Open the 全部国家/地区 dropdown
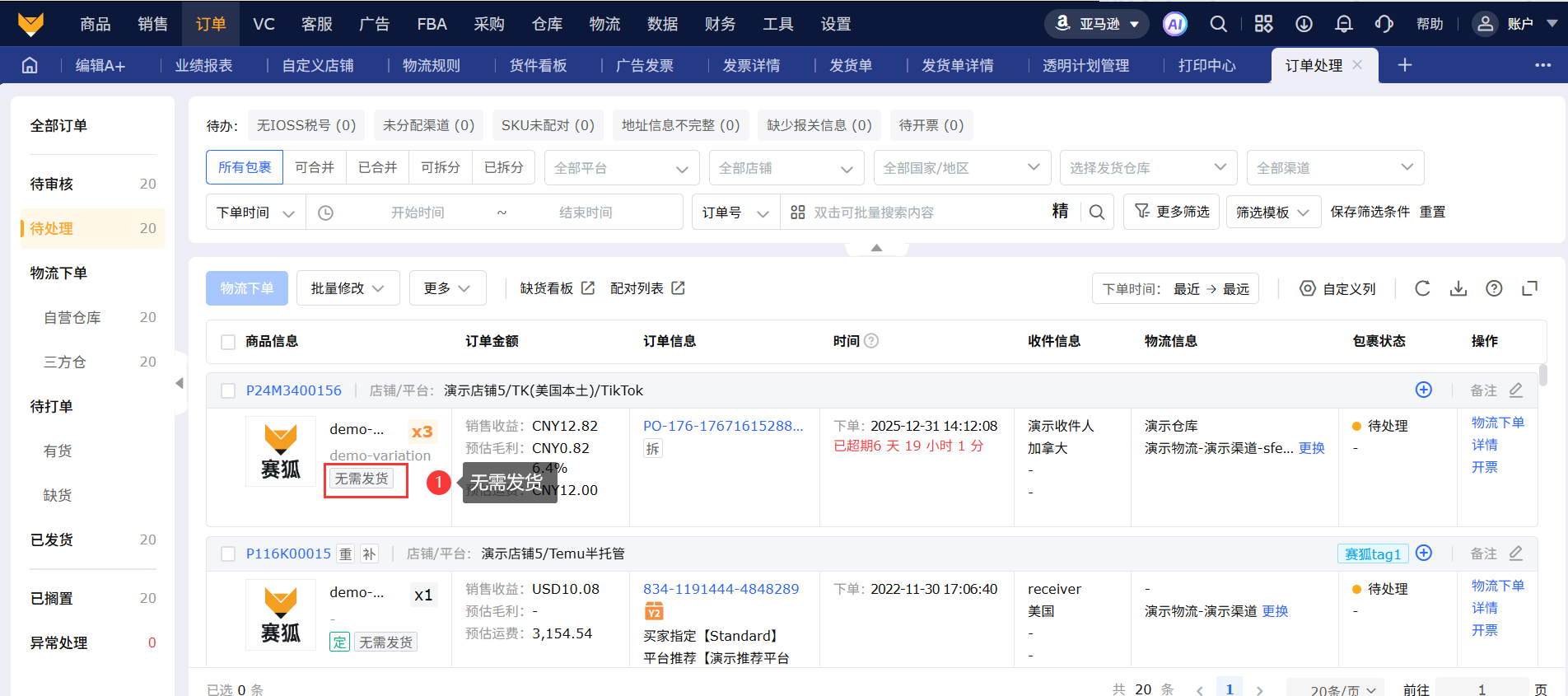Screen dimensions: 1568x696 (962, 168)
